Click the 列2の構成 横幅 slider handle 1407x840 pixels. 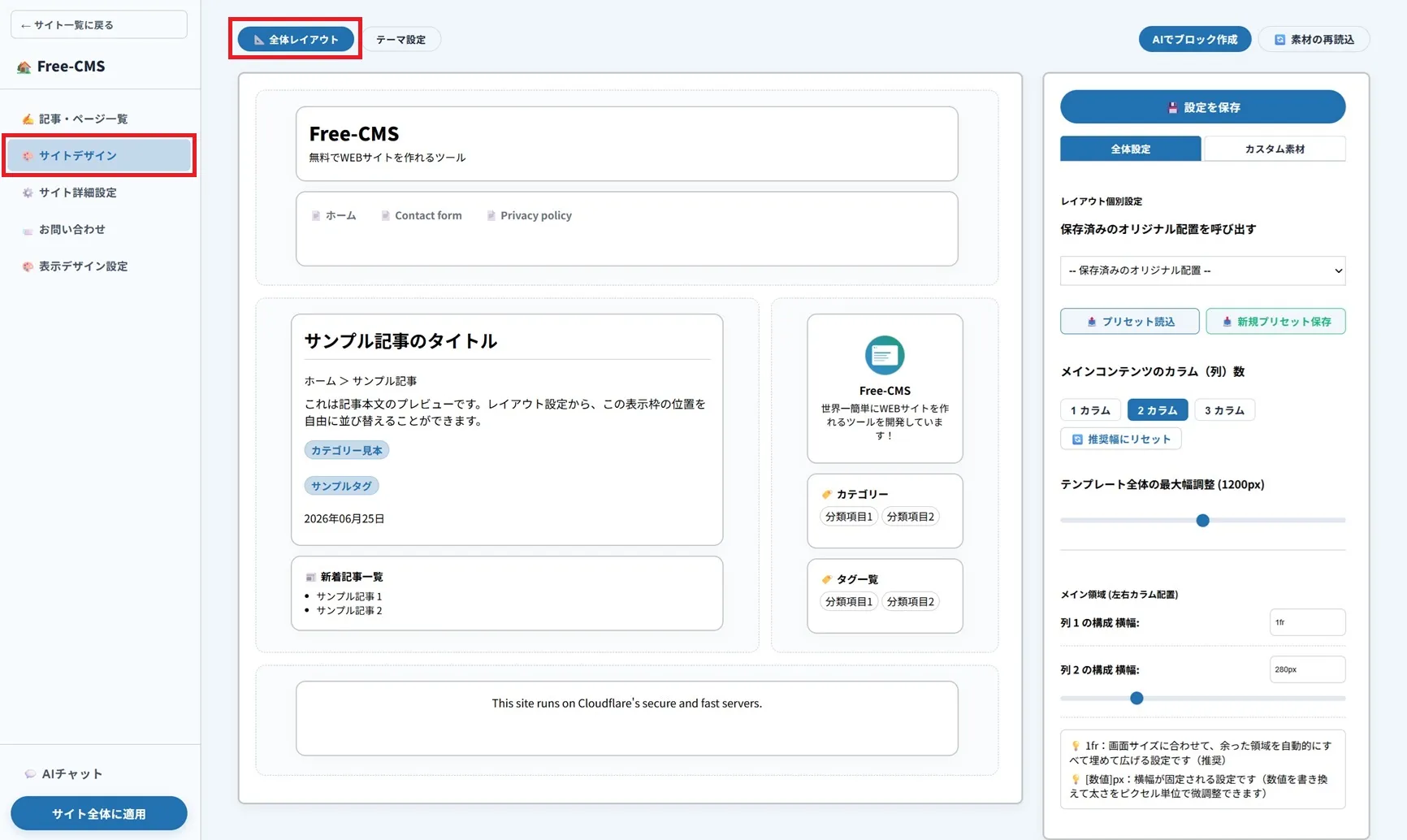coord(1136,699)
